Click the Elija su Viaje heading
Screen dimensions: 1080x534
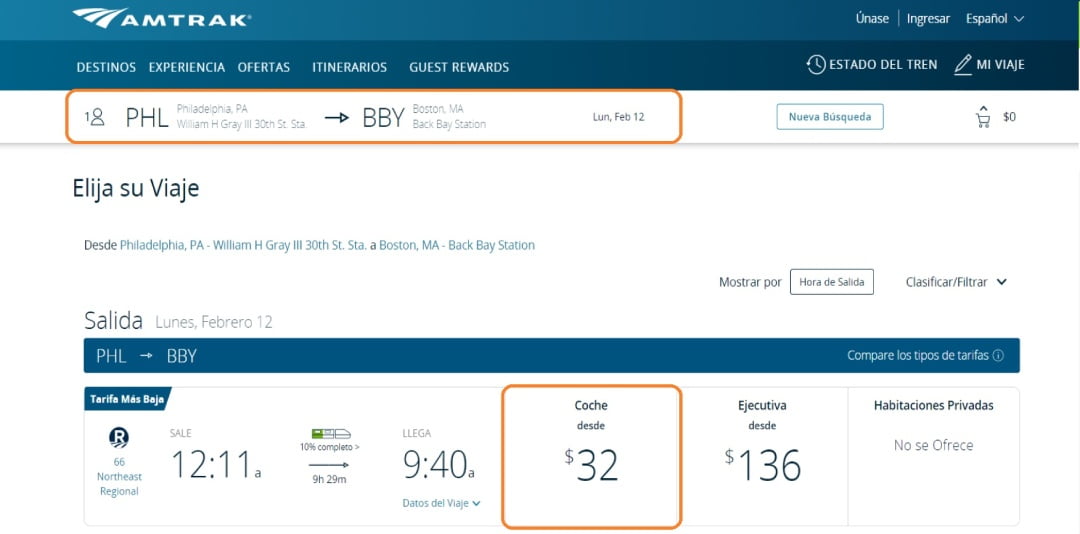tap(136, 188)
